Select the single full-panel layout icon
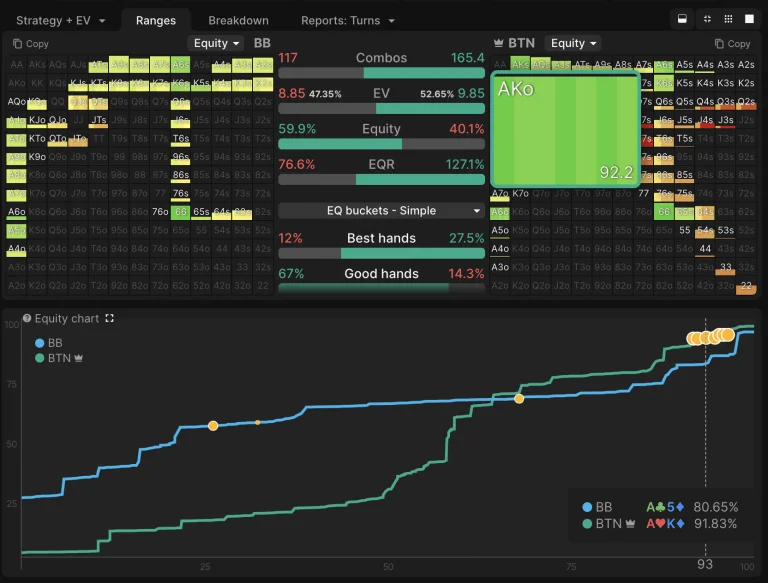This screenshot has width=768, height=583. 749,19
